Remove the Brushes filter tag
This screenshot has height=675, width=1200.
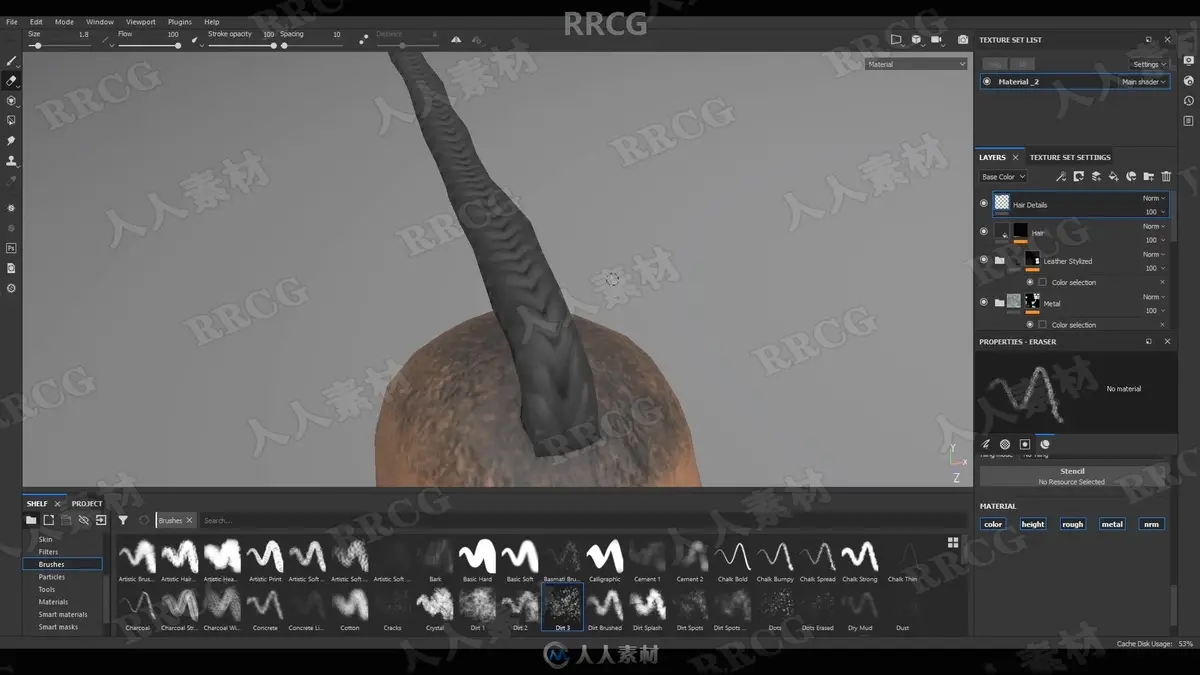point(189,520)
